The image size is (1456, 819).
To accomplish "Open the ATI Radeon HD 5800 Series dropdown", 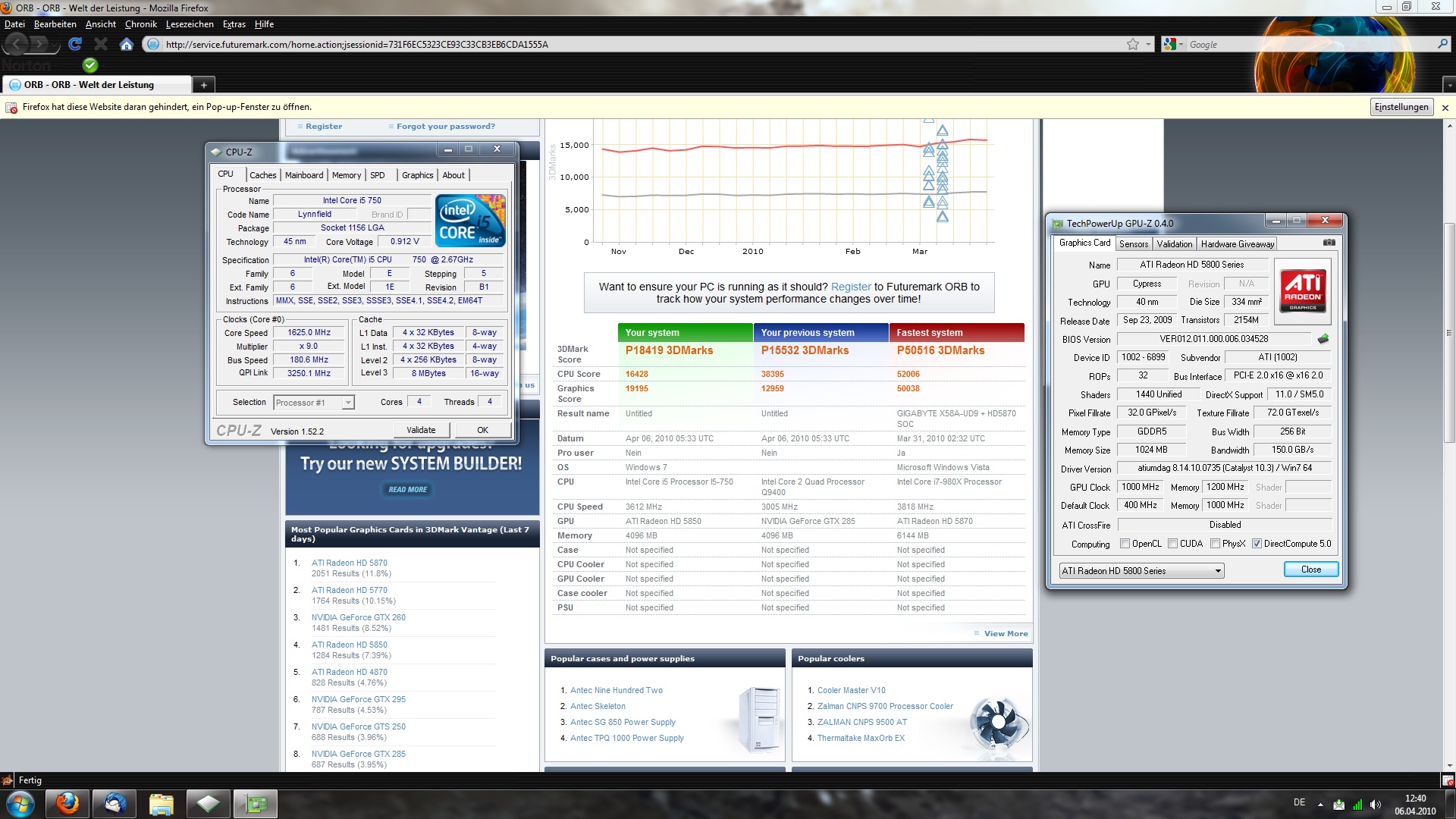I will point(1141,571).
